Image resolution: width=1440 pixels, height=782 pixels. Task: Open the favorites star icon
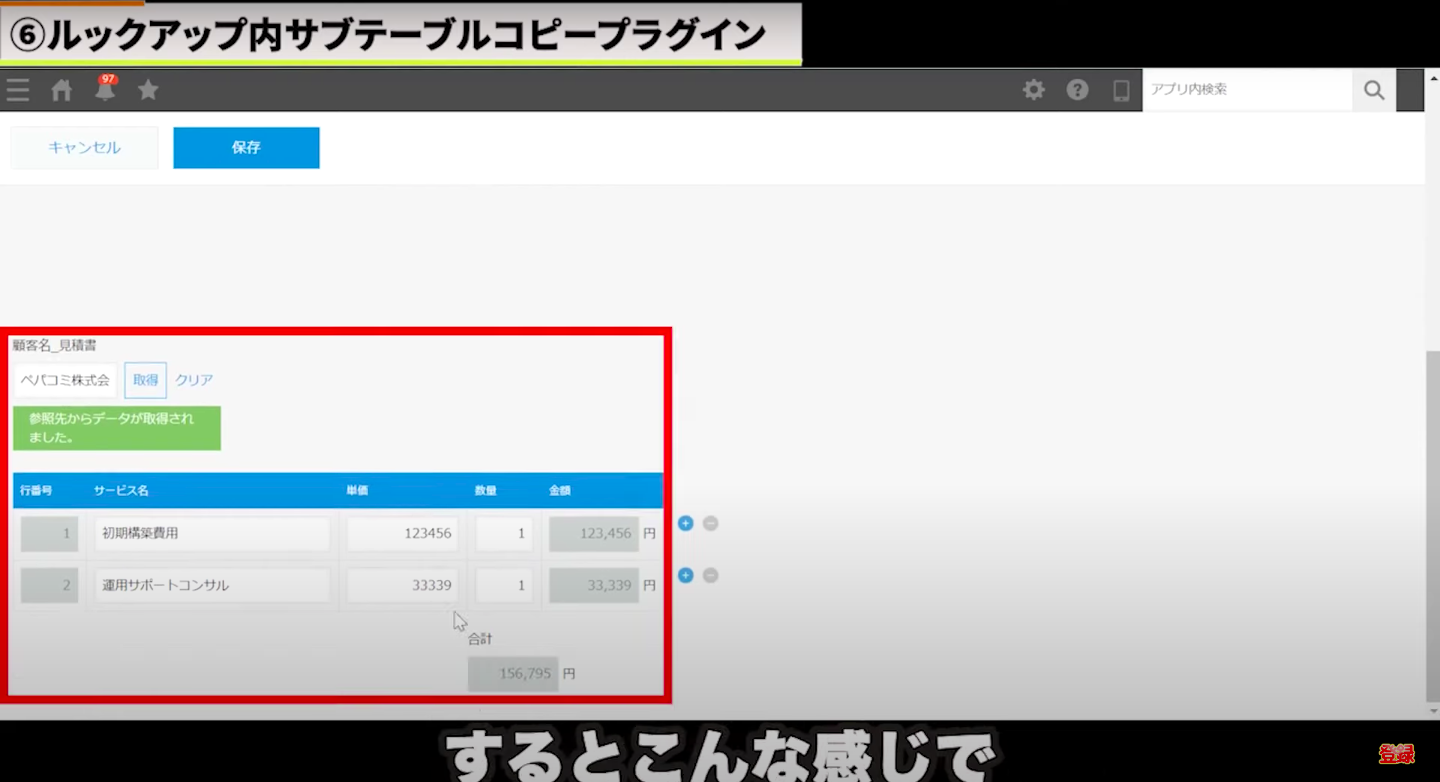coord(148,90)
